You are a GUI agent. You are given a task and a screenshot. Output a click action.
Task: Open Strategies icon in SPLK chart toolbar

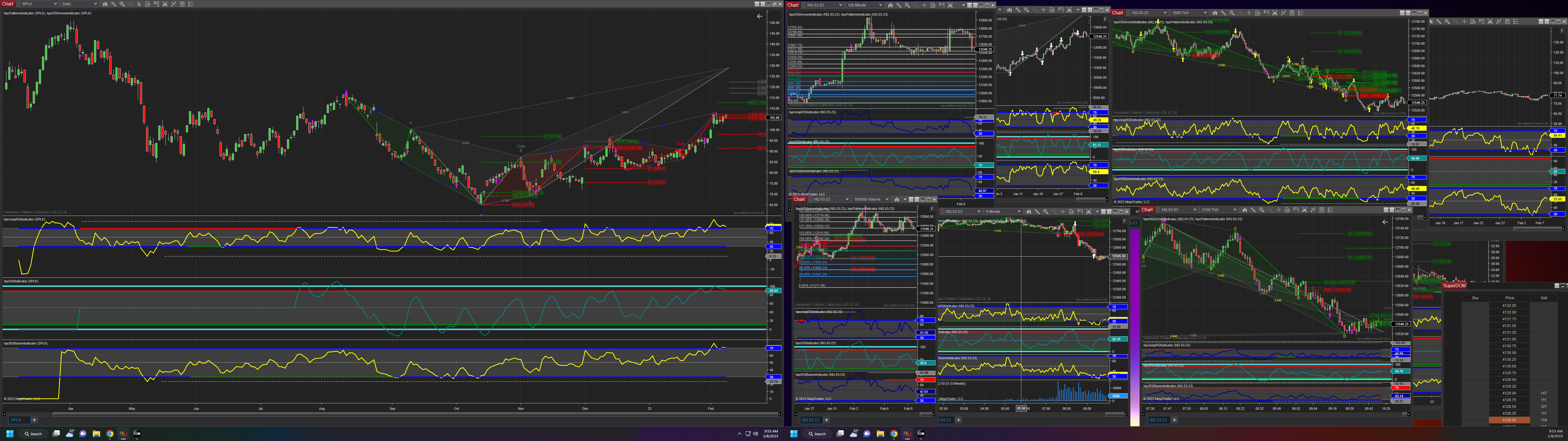point(183,4)
